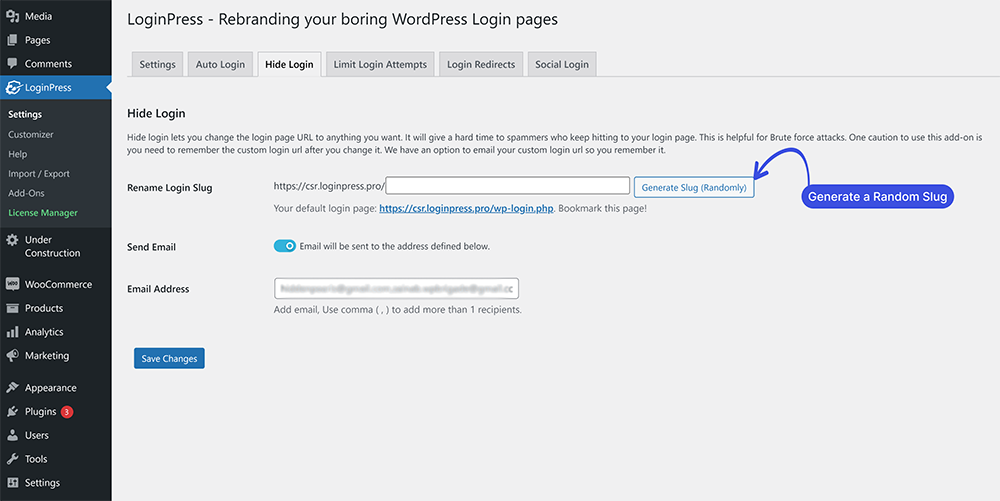
Task: Open the Plugins menu label
Action: [41, 412]
